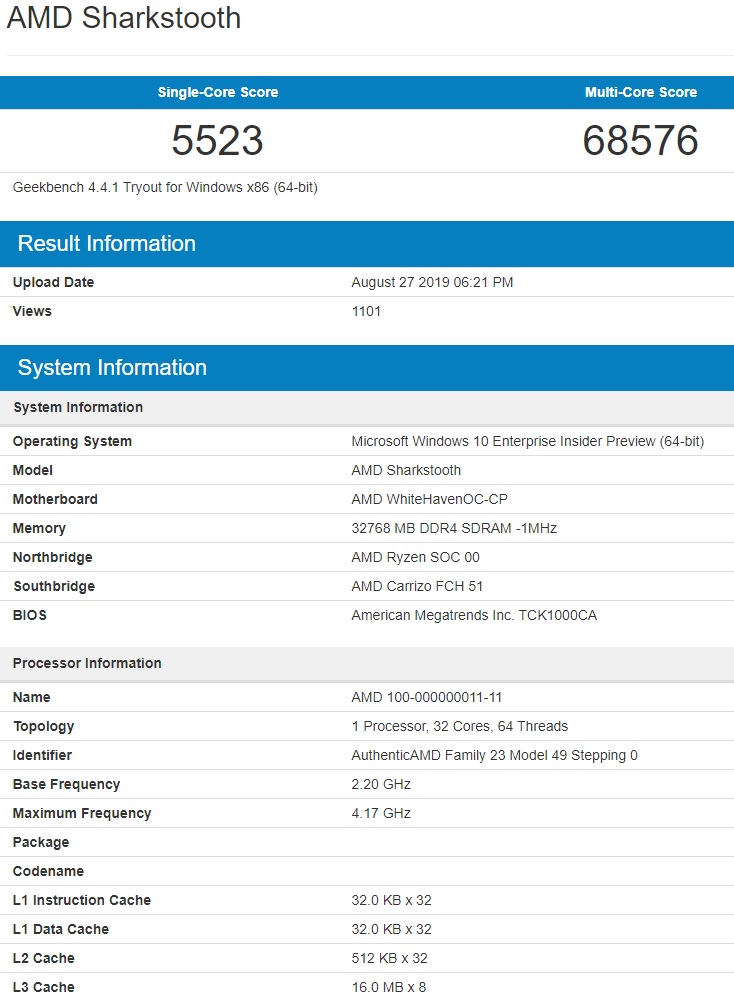Click the 32 Cores, 64 Threads topology value
The height and width of the screenshot is (1005, 734).
(459, 726)
